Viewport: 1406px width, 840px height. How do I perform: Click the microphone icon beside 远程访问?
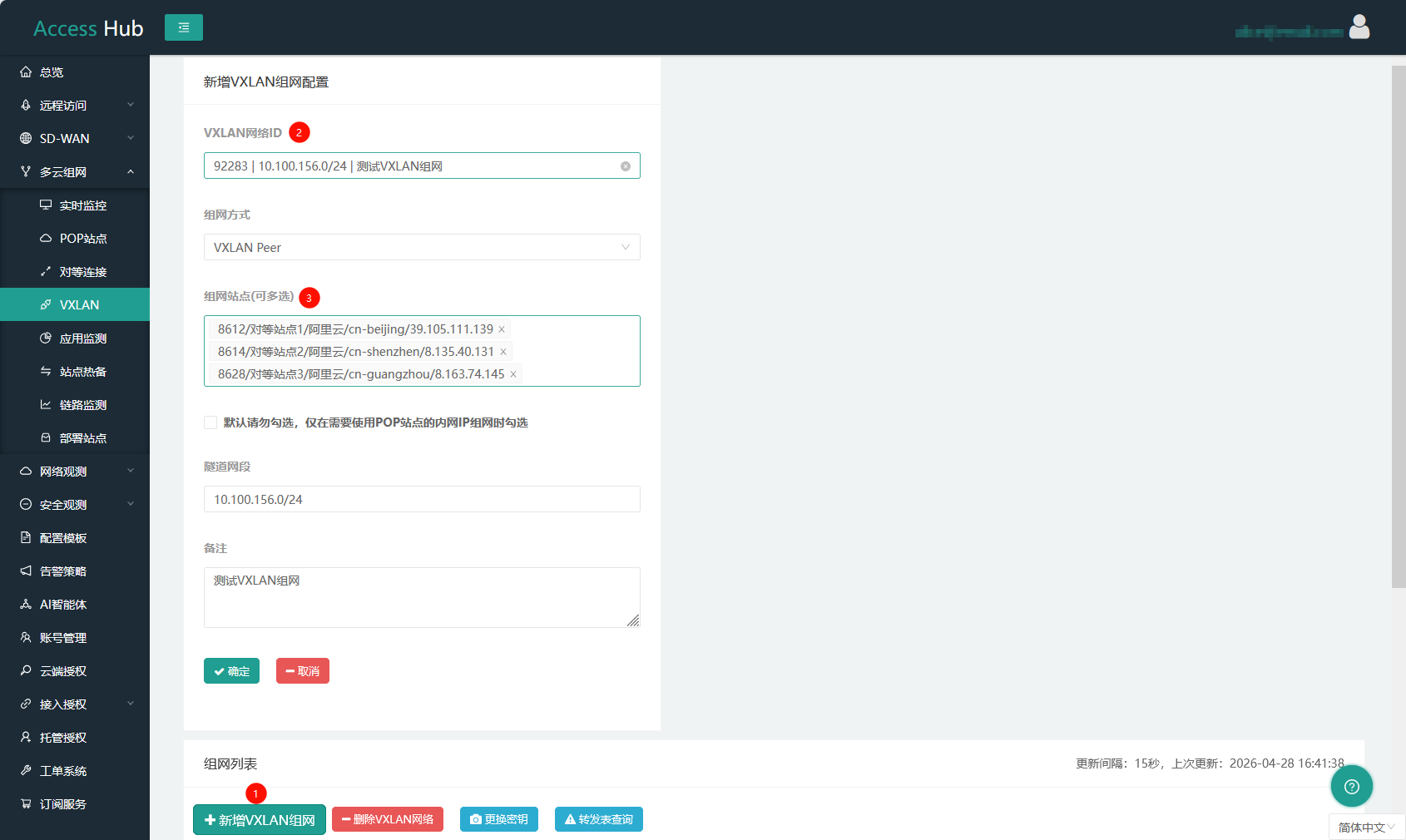(x=26, y=106)
